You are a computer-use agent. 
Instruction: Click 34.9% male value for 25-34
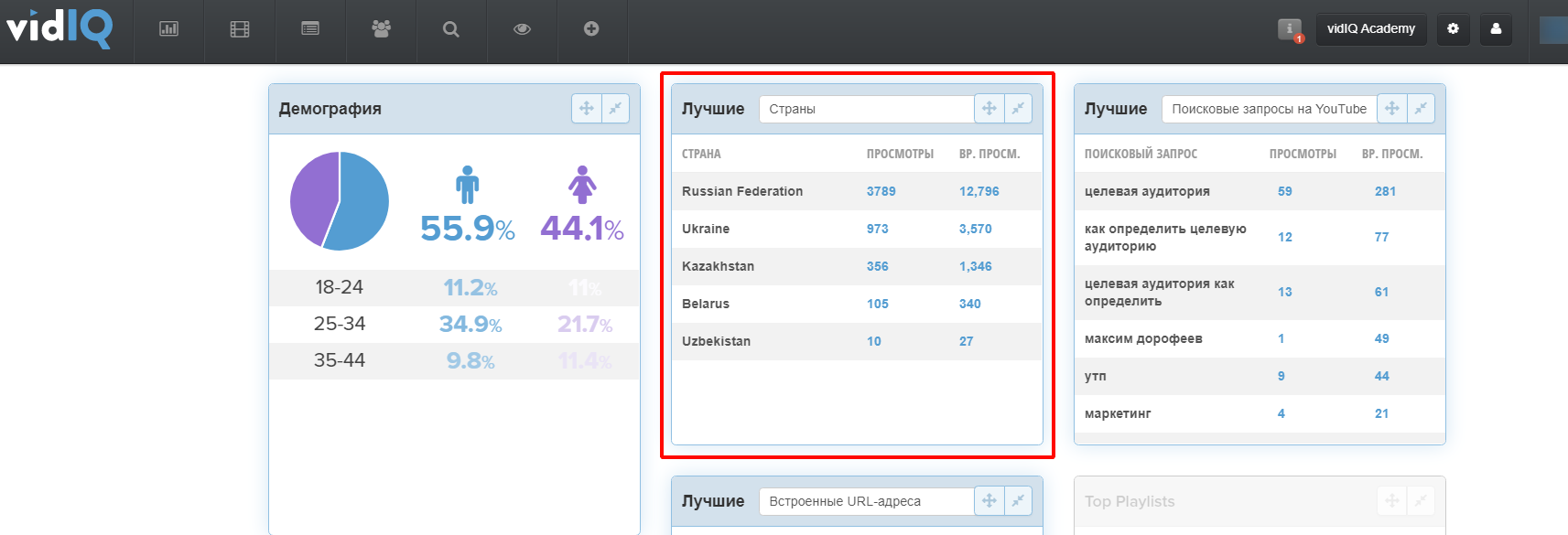point(470,324)
